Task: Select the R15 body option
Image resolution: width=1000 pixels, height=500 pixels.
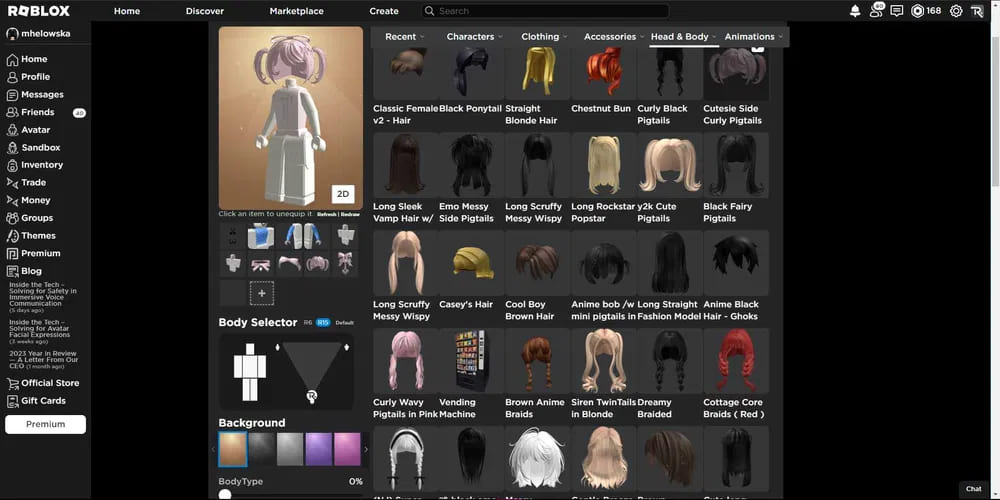Action: coord(323,323)
